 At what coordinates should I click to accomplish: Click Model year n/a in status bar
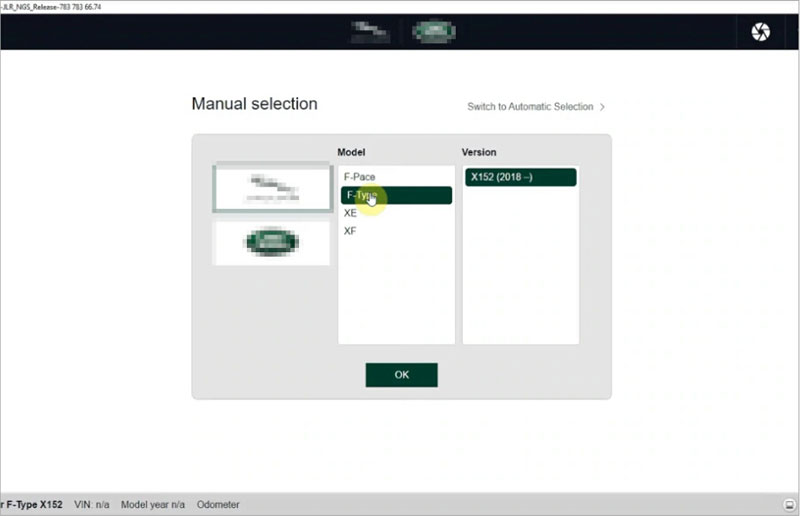(153, 505)
